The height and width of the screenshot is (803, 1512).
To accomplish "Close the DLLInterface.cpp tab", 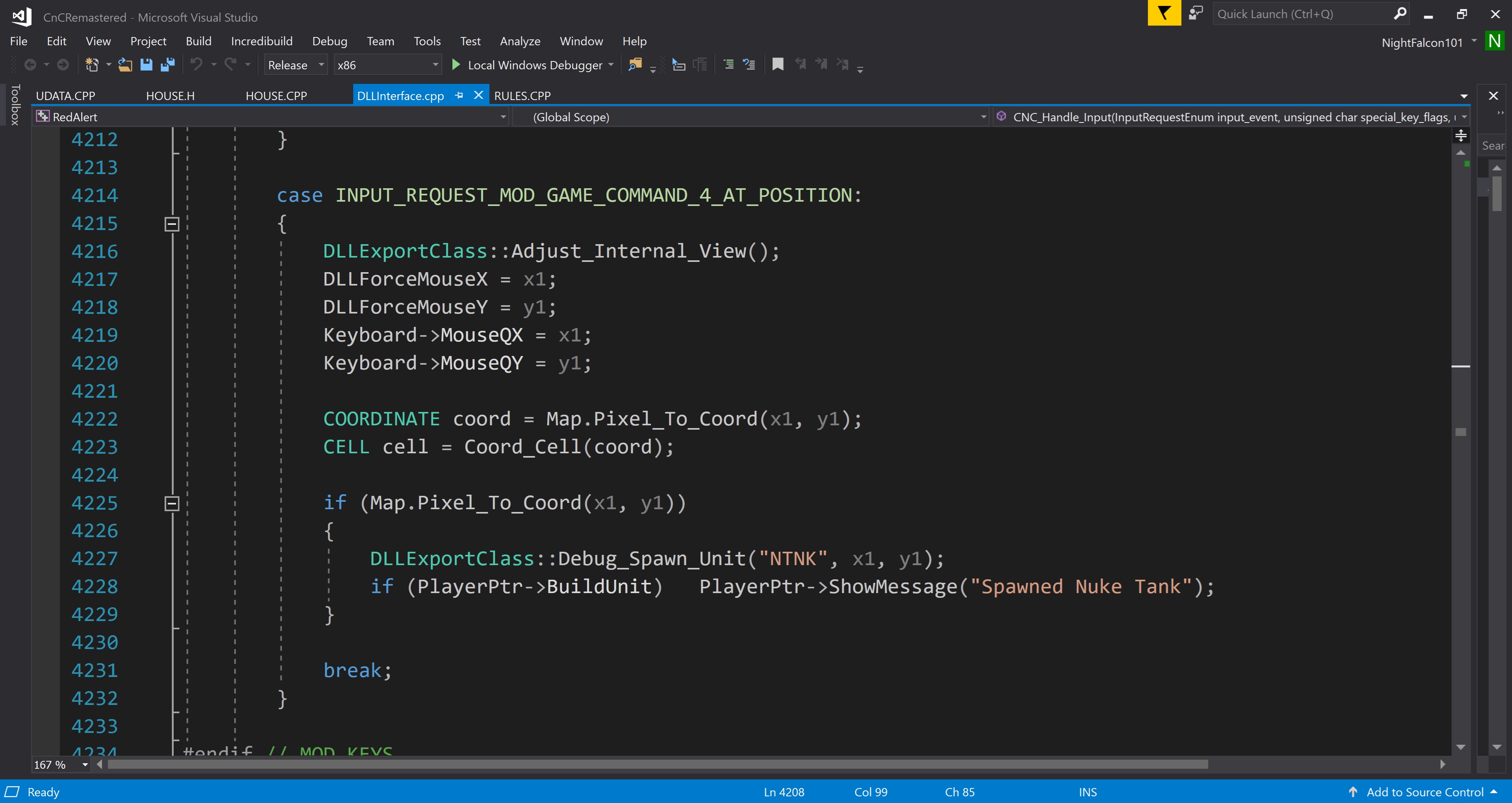I will pos(478,95).
